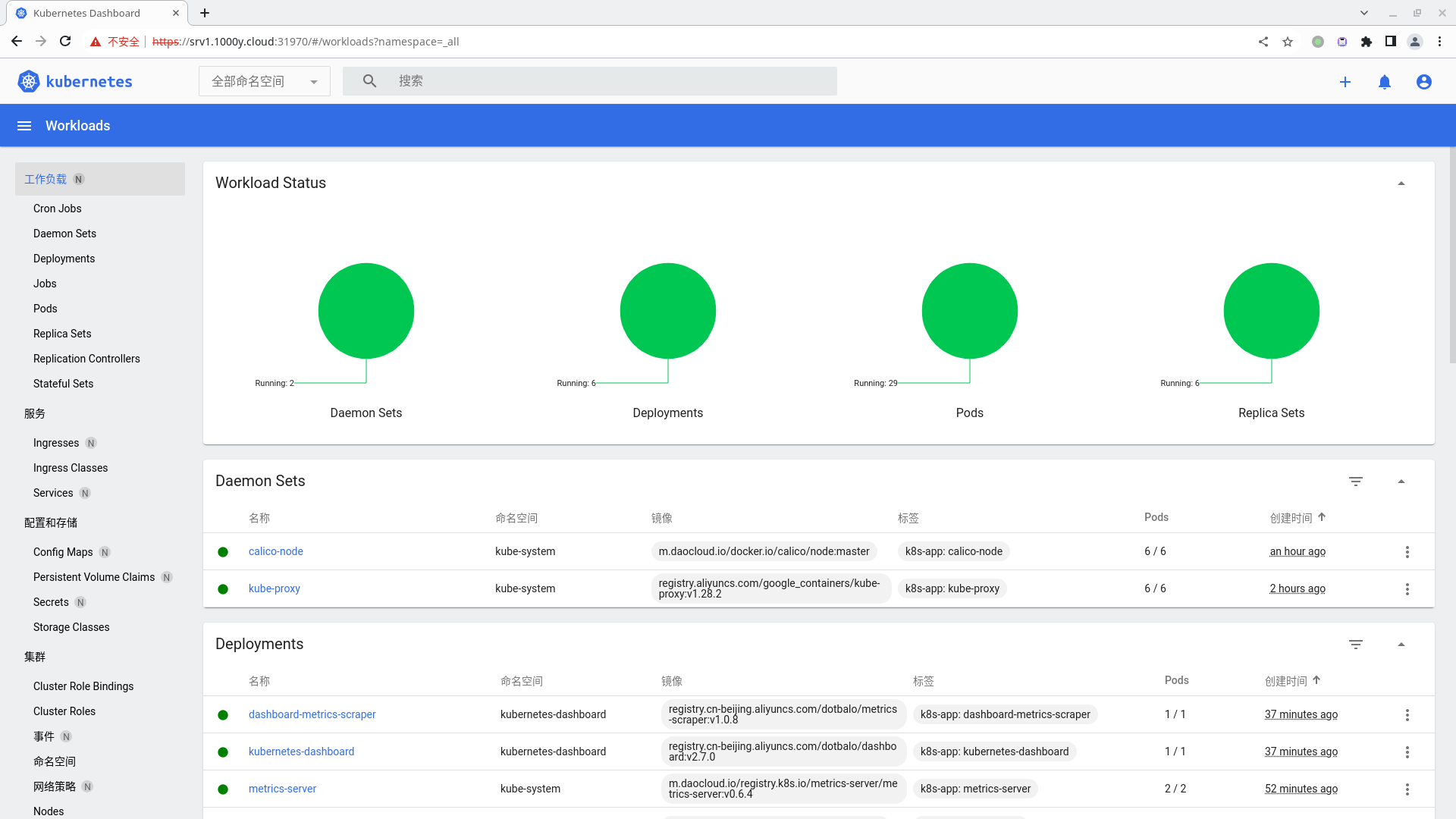Open actions menu for dashboard-metrics-scraper
This screenshot has height=819, width=1456.
pos(1407,715)
